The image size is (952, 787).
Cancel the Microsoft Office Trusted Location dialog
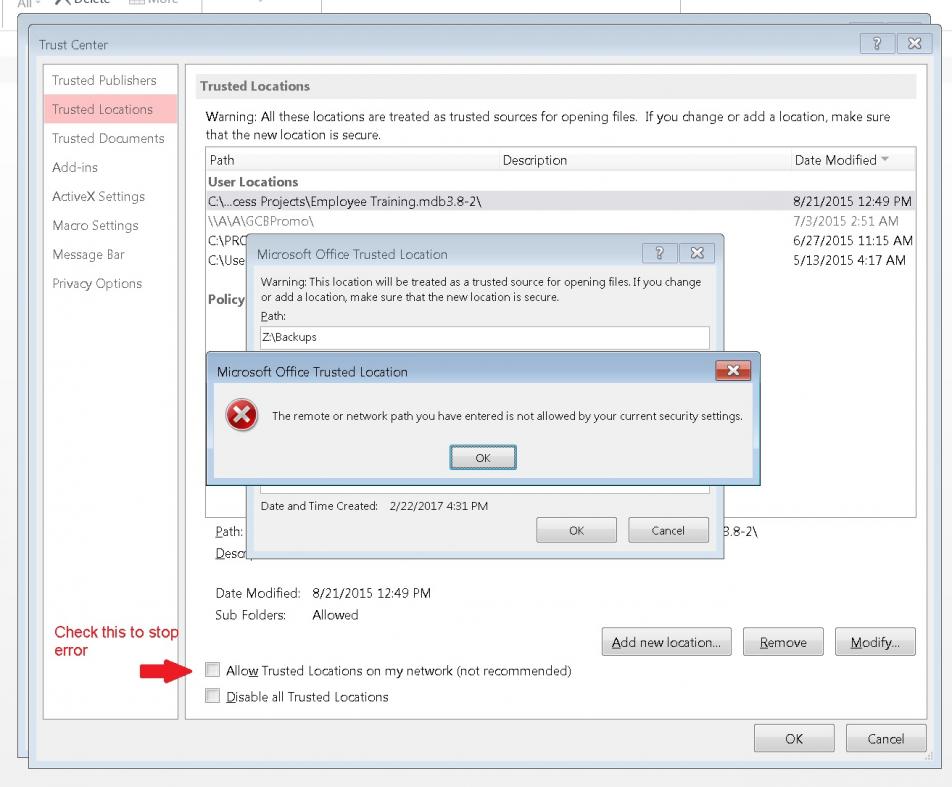click(668, 529)
